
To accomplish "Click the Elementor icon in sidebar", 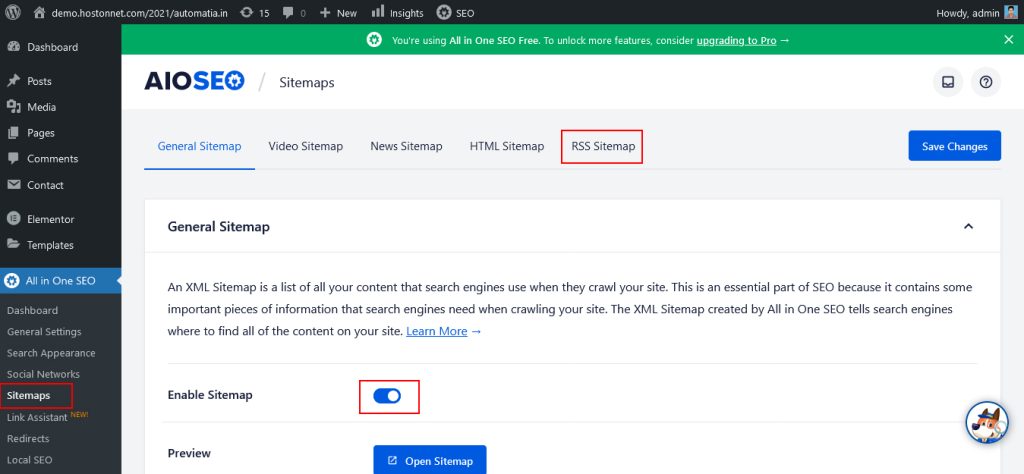I will [13, 219].
